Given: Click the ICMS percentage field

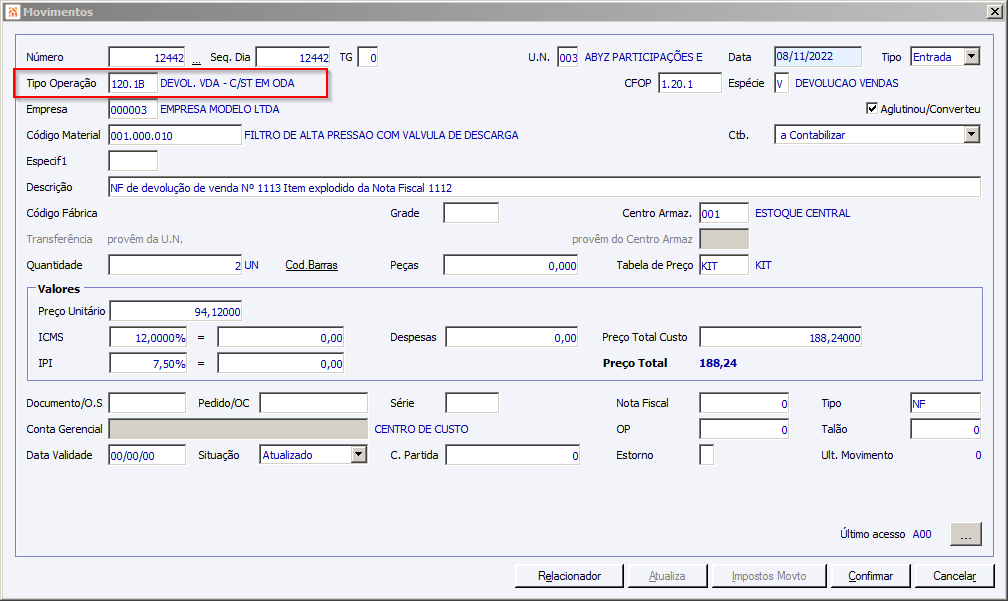Looking at the screenshot, I should [x=148, y=337].
